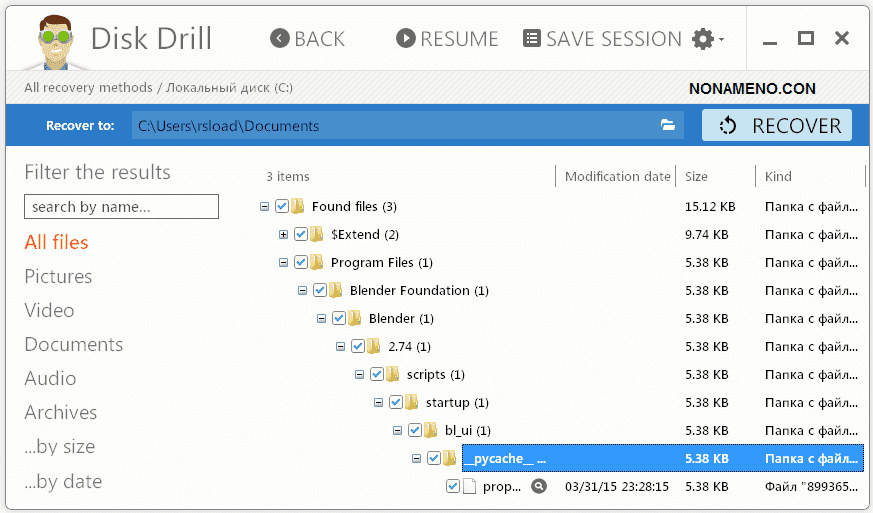This screenshot has width=873, height=513.
Task: Click the Save Session icon
Action: [532, 39]
